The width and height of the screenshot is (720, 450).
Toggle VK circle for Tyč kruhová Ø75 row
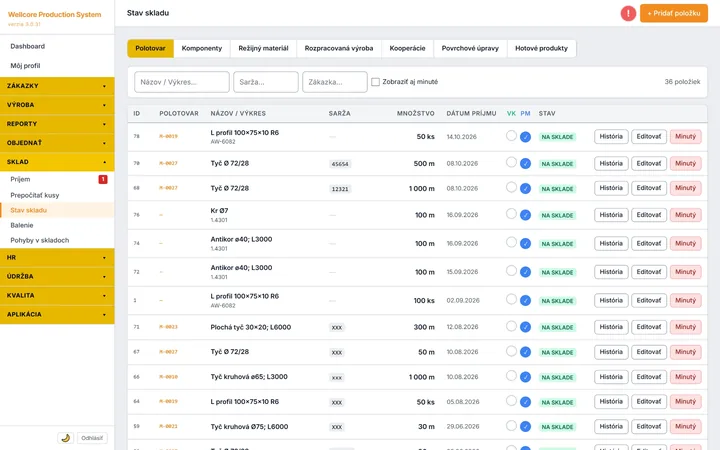pos(511,425)
